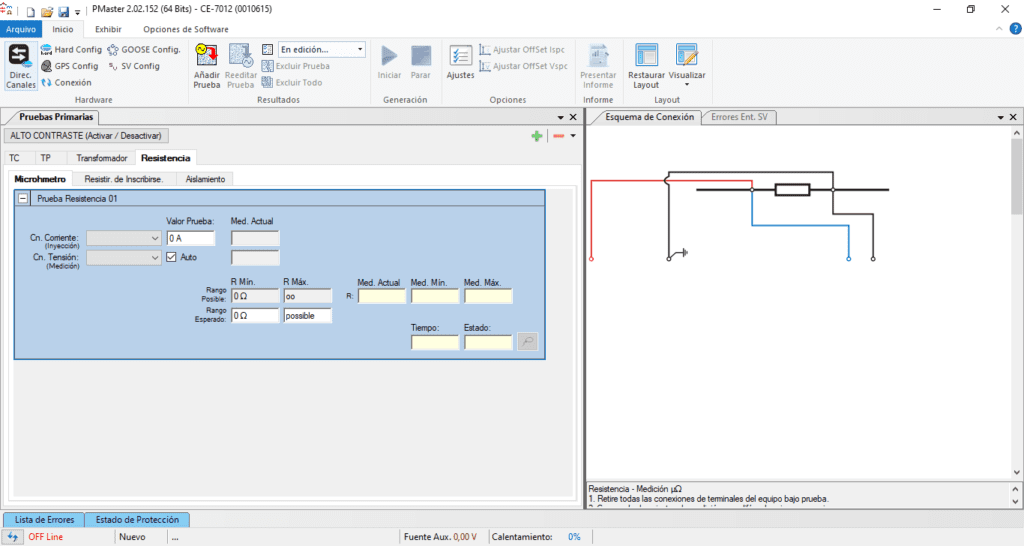Screen dimensions: 1024x546
Task: Click the red minus remove icon
Action: (558, 136)
